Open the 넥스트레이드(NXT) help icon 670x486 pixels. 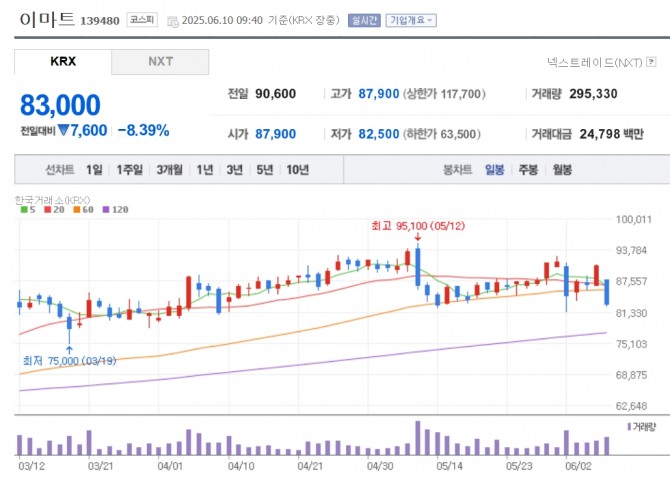point(651,62)
